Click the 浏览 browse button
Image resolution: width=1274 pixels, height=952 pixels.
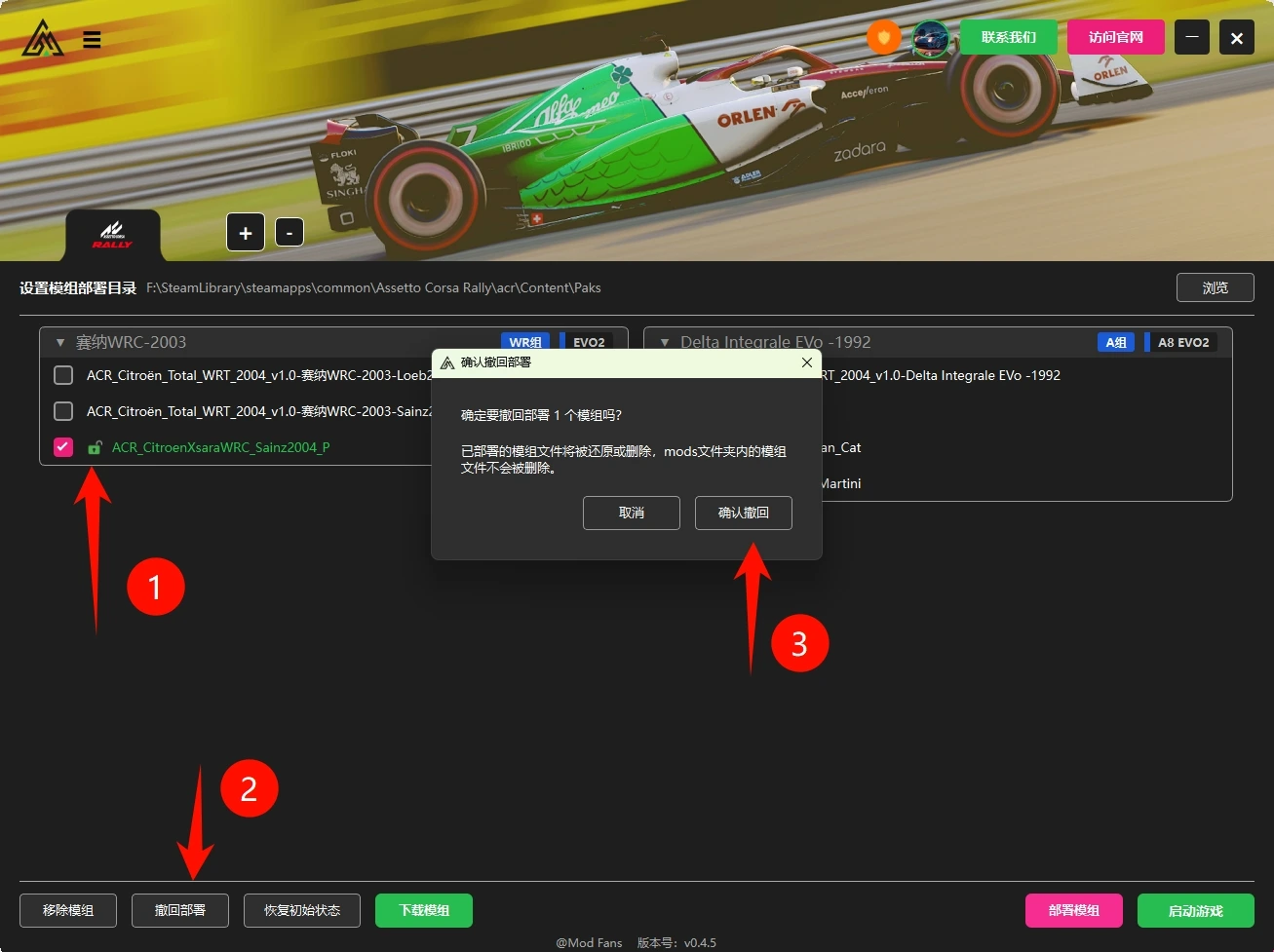point(1215,287)
